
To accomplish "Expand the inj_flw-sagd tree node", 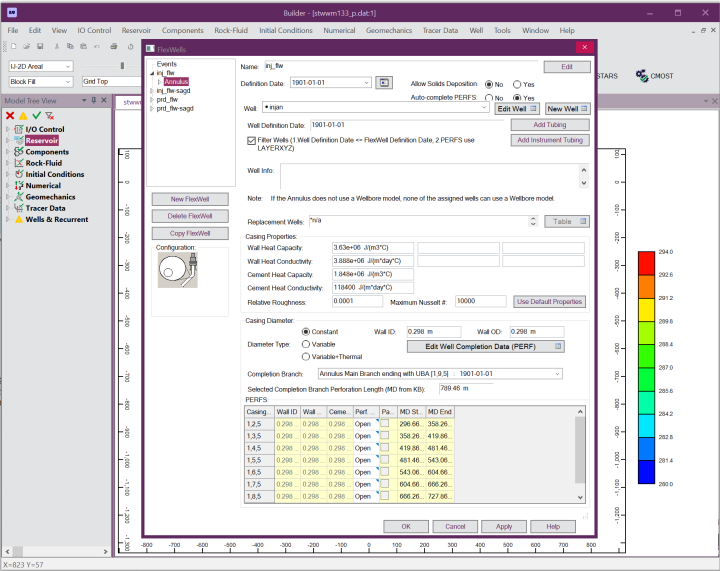I will point(152,91).
